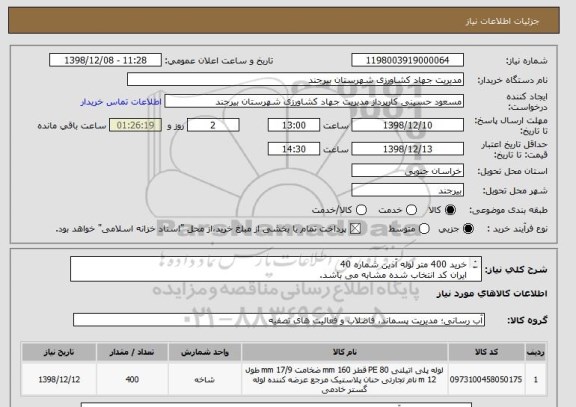Click the general description text area
The height and width of the screenshot is (407, 576).
click(x=276, y=269)
